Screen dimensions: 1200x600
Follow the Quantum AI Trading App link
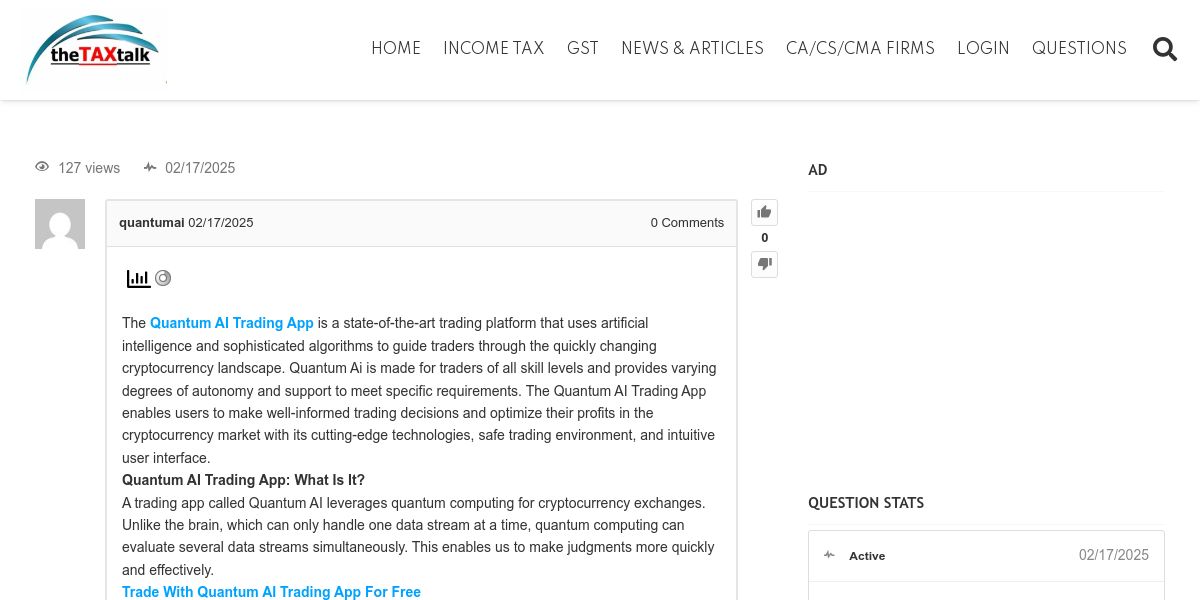pos(232,323)
